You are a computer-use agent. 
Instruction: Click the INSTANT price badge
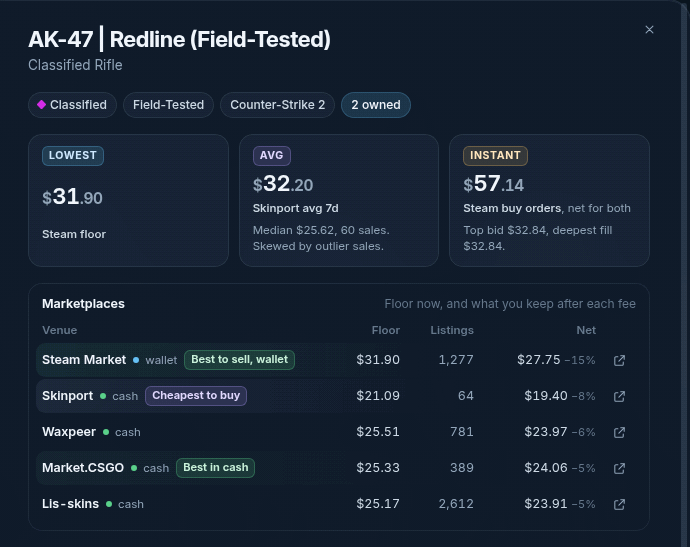coord(495,155)
